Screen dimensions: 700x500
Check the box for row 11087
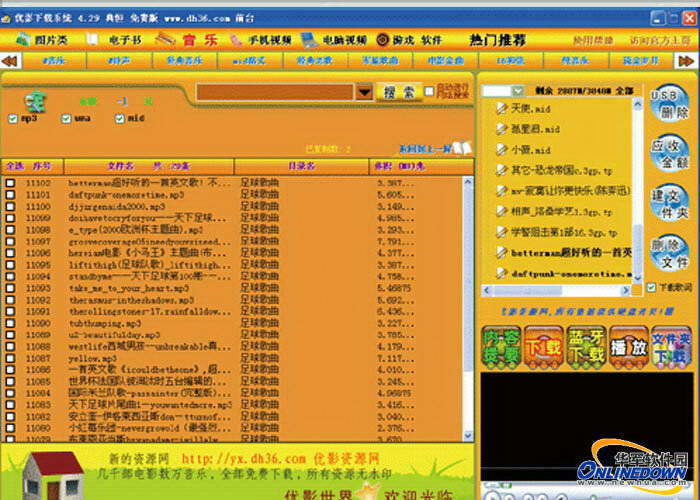pos(10,358)
